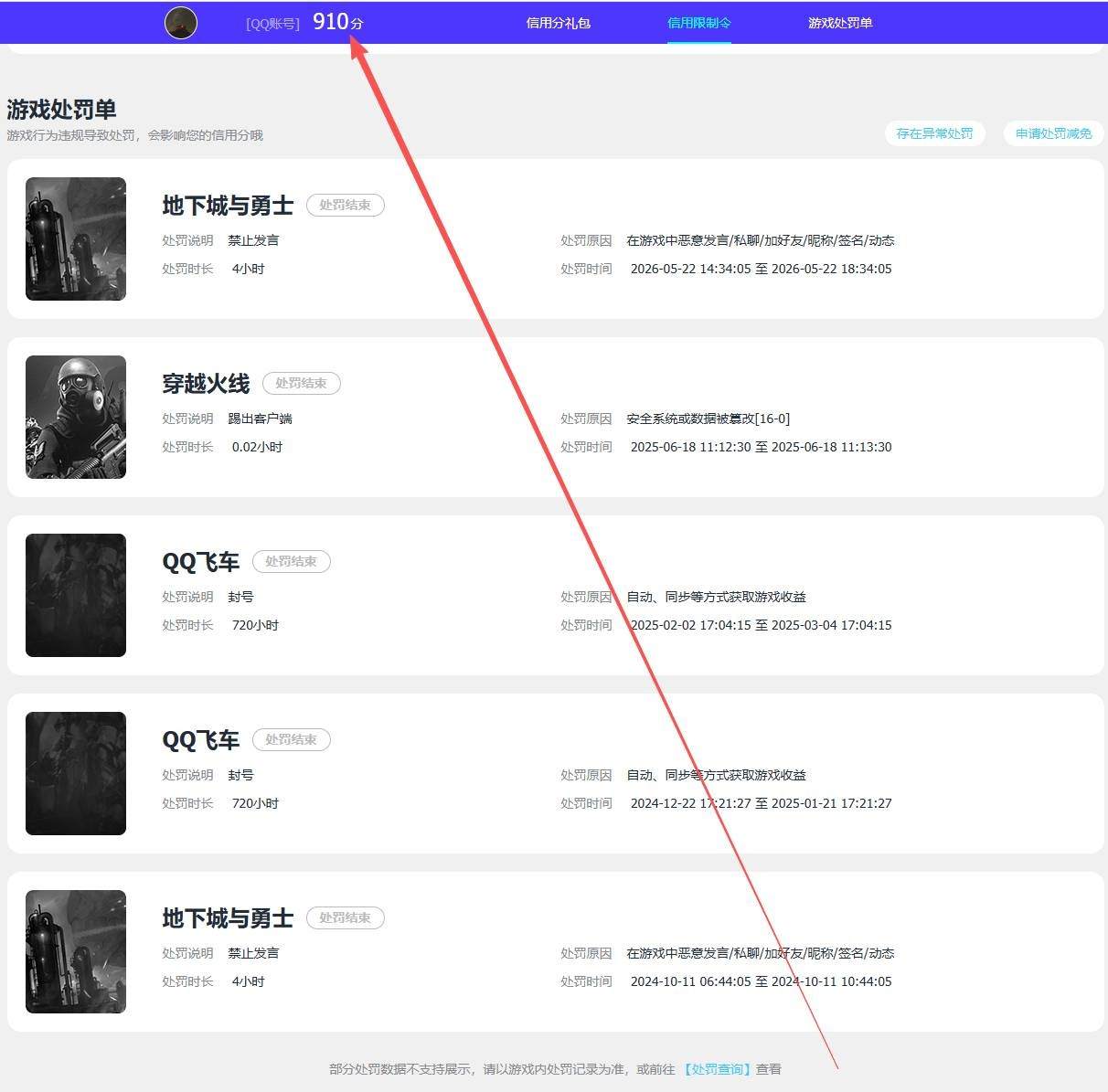Click the 穿越火线 game thumbnail
The image size is (1108, 1092).
point(76,417)
